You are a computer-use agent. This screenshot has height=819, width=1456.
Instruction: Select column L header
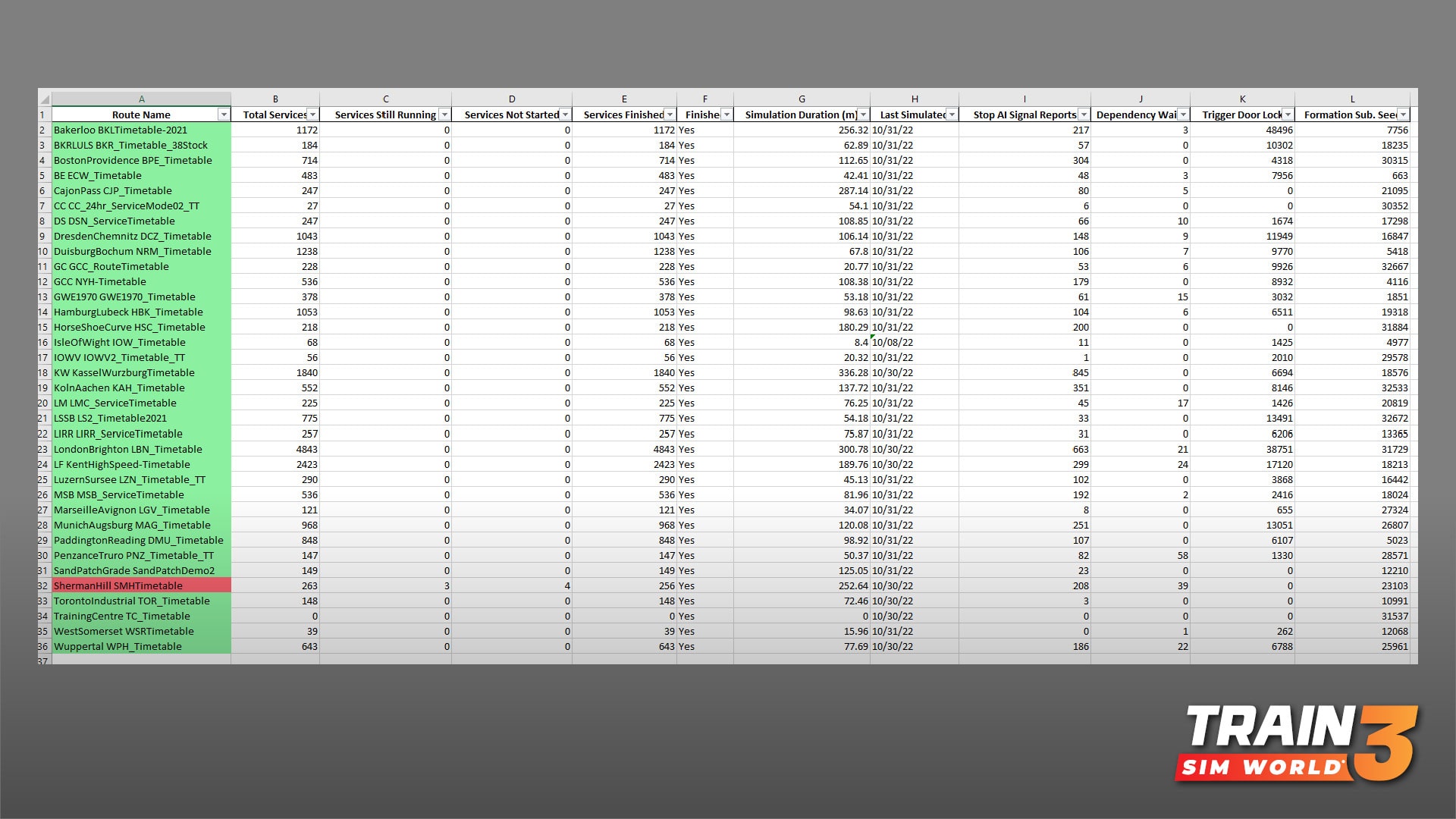coord(1352,99)
